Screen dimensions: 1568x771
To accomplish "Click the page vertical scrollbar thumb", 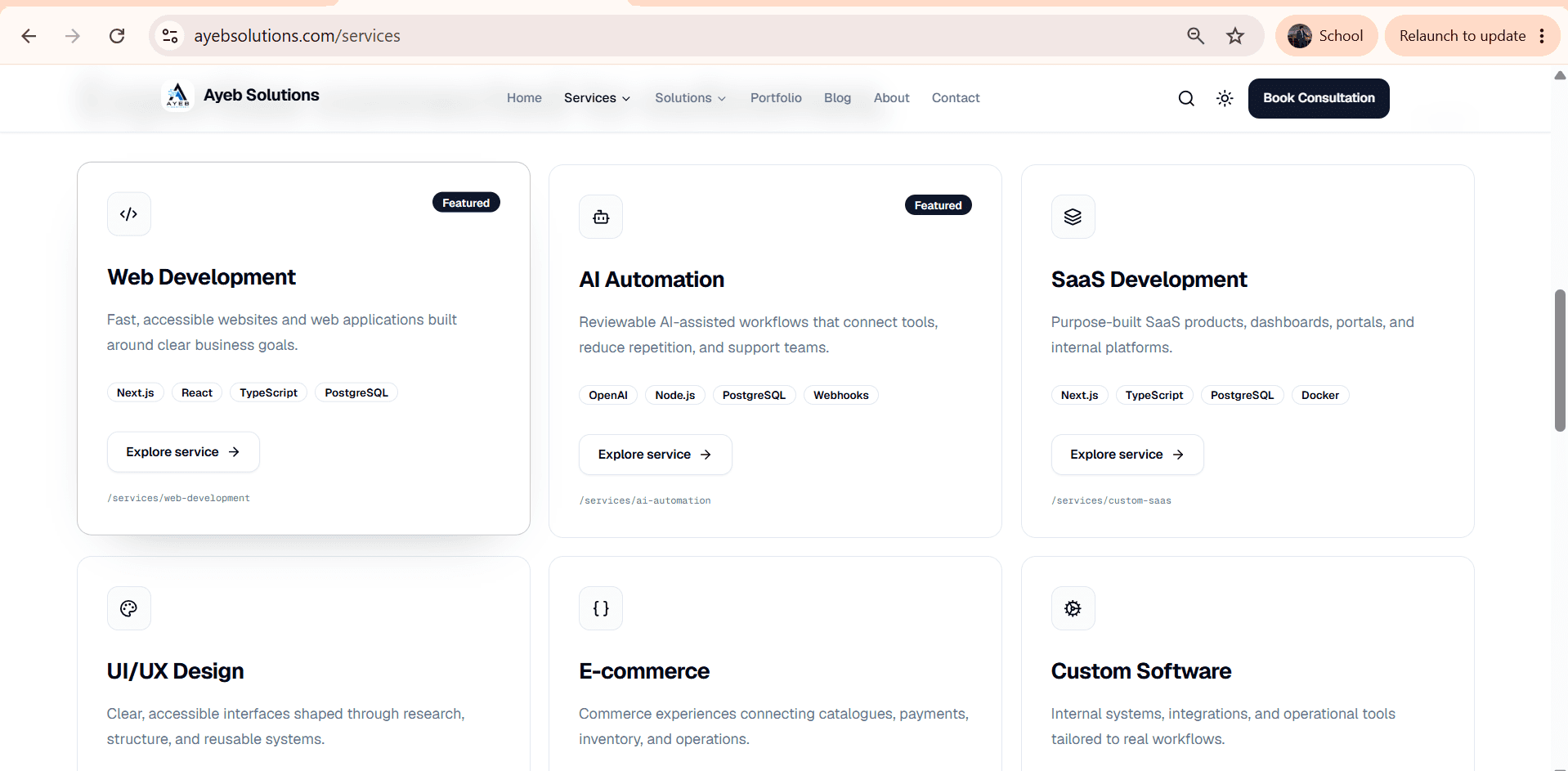I will pos(1560,360).
